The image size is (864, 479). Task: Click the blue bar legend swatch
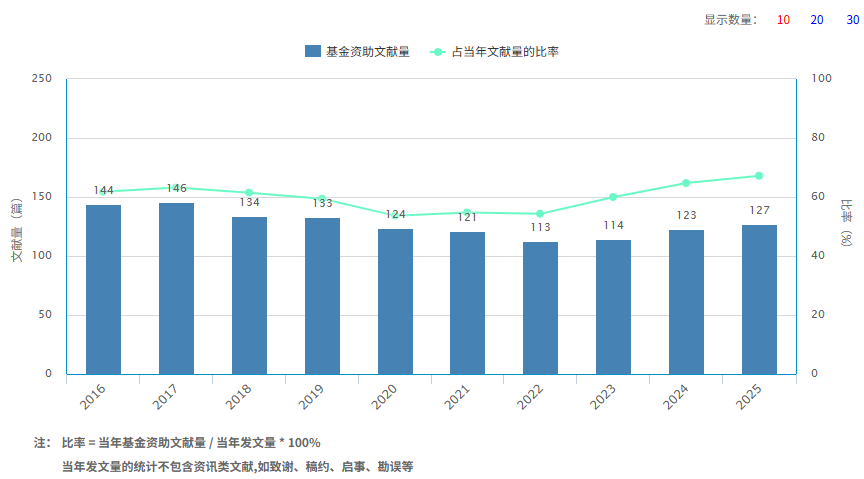(x=312, y=52)
